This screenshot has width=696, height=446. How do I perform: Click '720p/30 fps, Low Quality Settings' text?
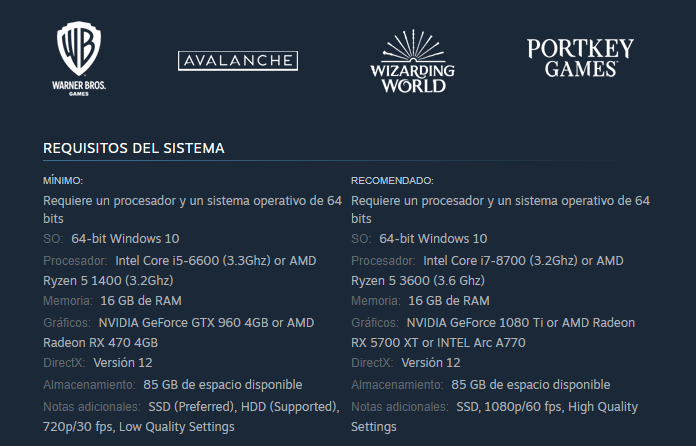(138, 427)
